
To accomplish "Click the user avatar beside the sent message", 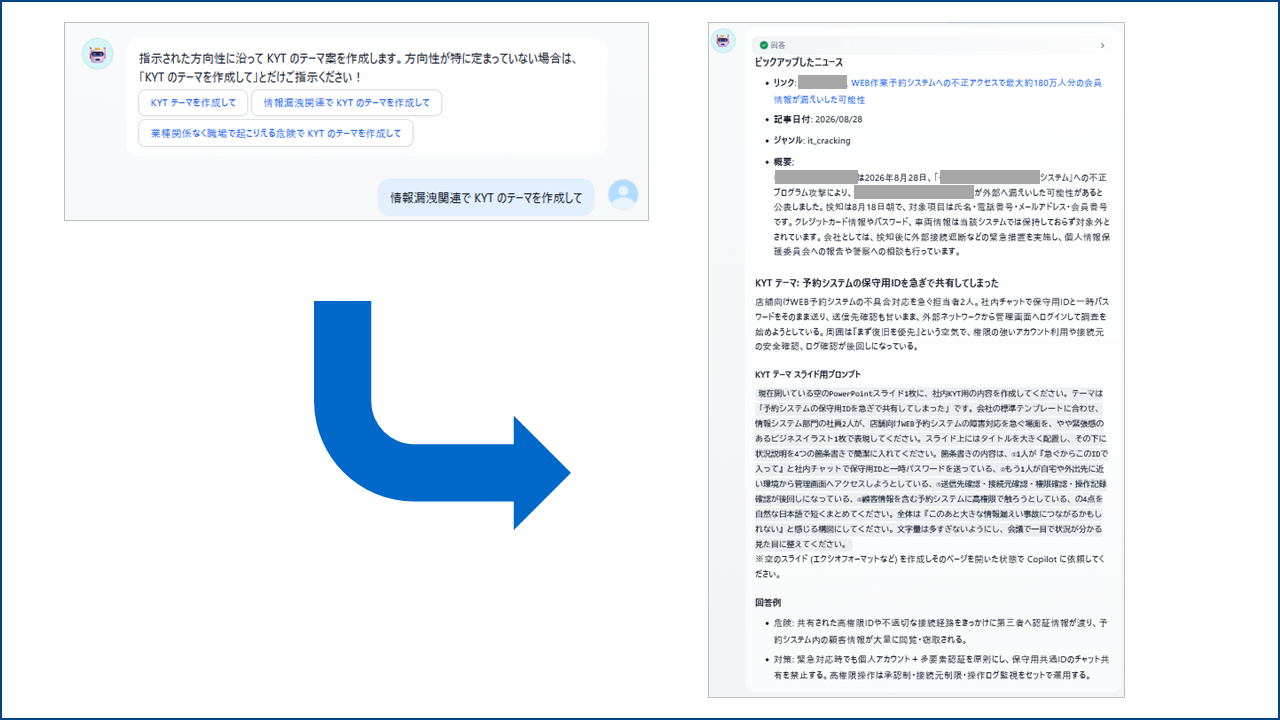I will [623, 194].
